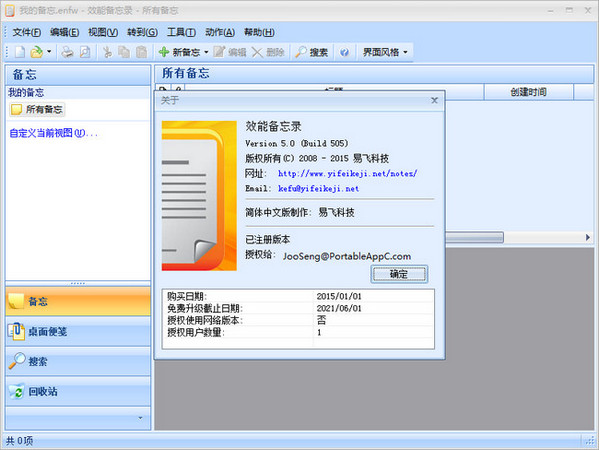This screenshot has width=599, height=450.
Task: Click the app icon in the title bar
Action: 10,11
